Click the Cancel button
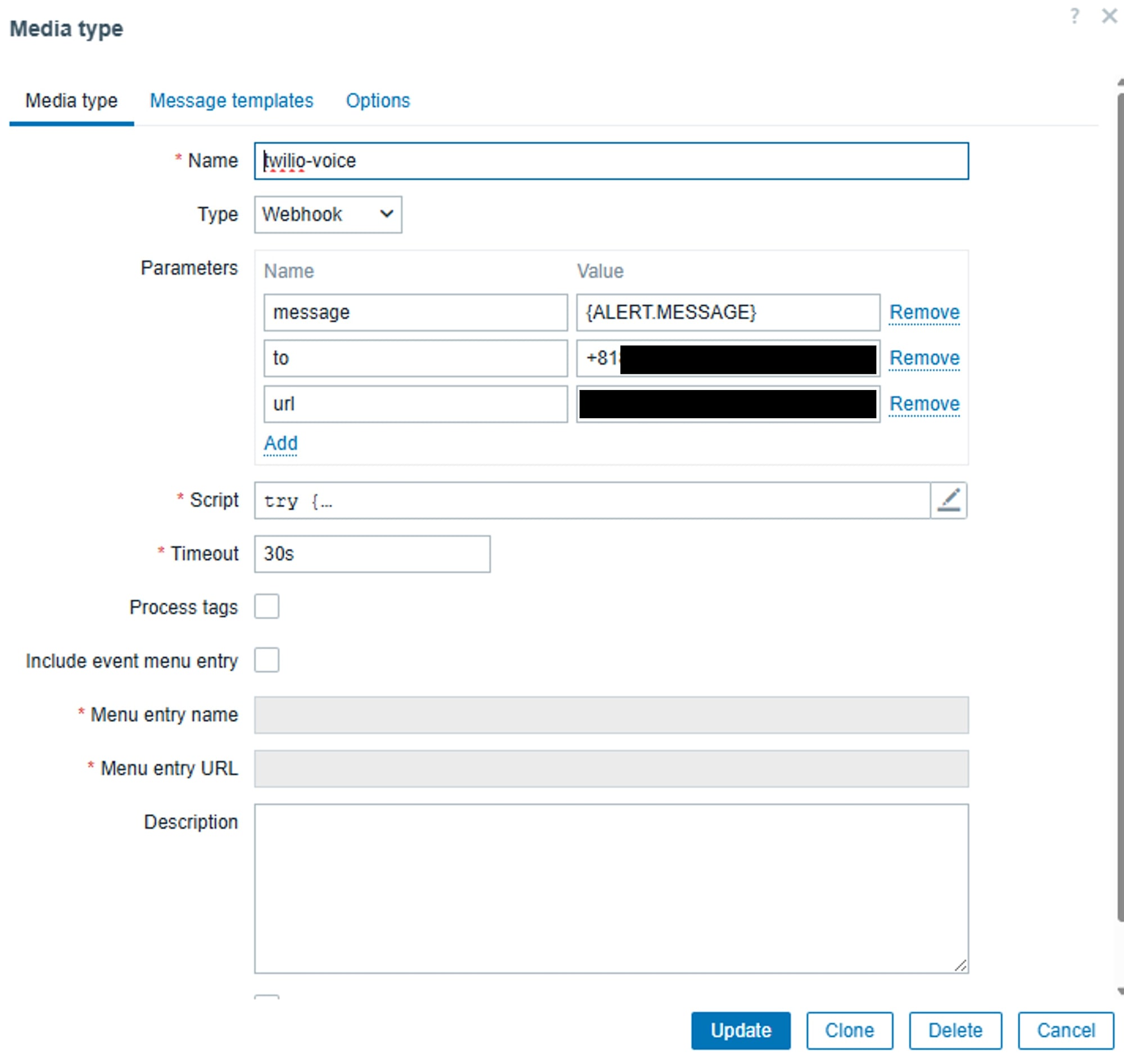This screenshot has width=1124, height=1064. pyautogui.click(x=1066, y=1030)
